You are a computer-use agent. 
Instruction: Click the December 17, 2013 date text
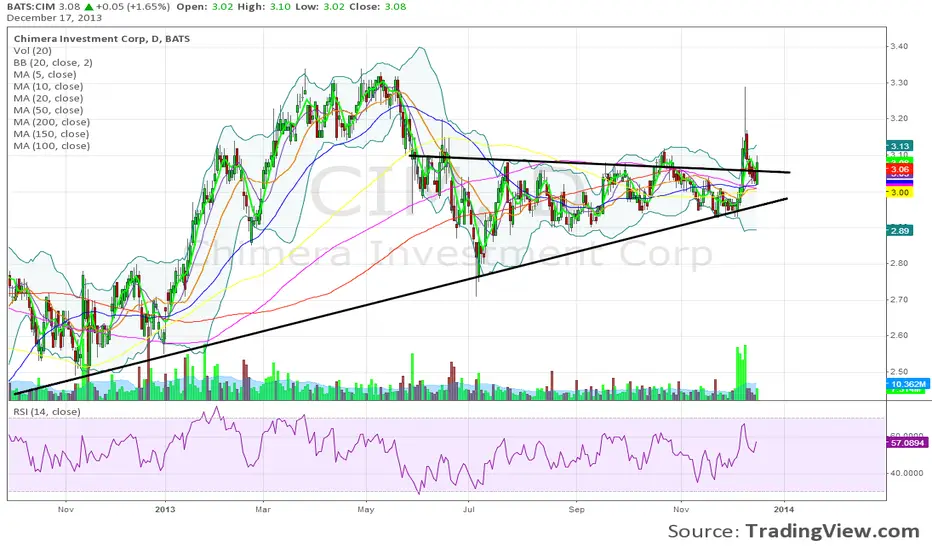(x=54, y=18)
